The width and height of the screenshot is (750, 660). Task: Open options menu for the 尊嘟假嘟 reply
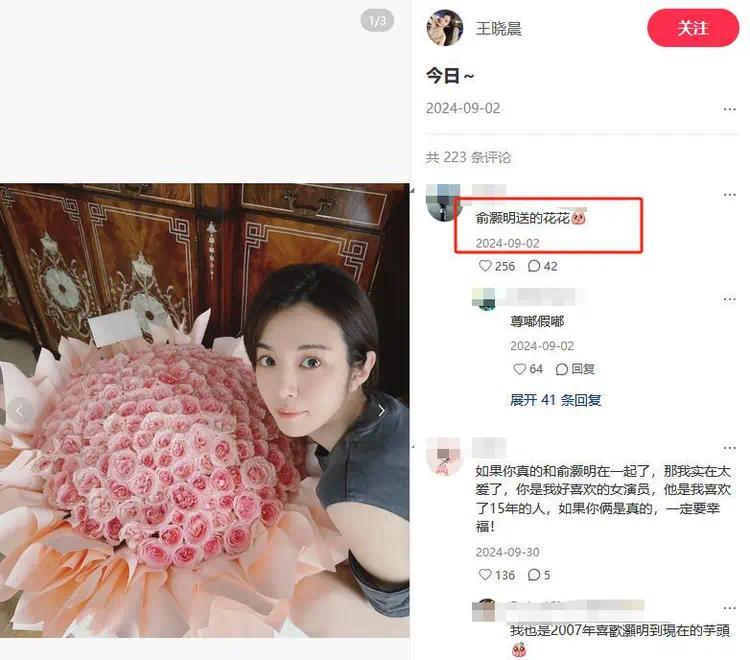pos(729,299)
